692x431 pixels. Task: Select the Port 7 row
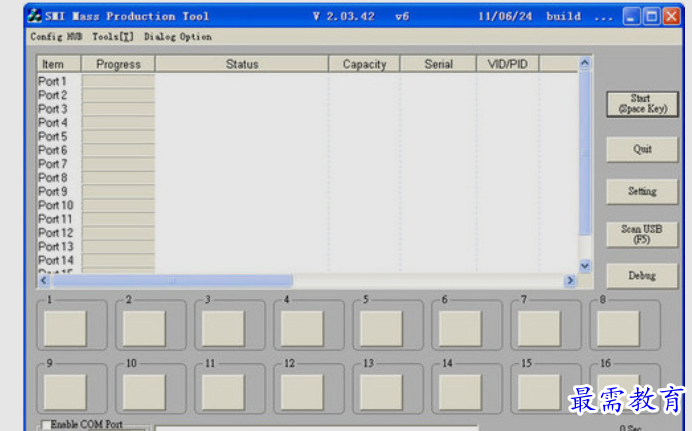coord(308,164)
